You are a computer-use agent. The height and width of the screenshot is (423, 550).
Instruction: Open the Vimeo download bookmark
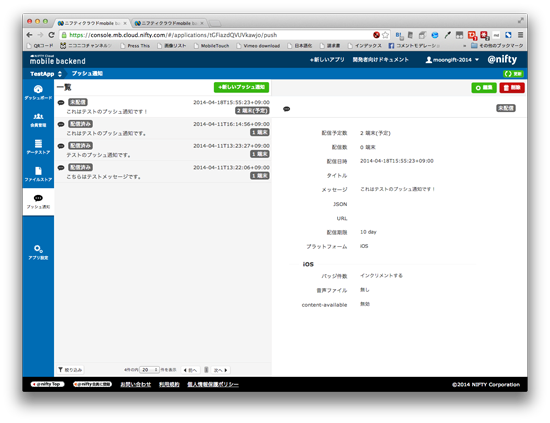click(258, 46)
